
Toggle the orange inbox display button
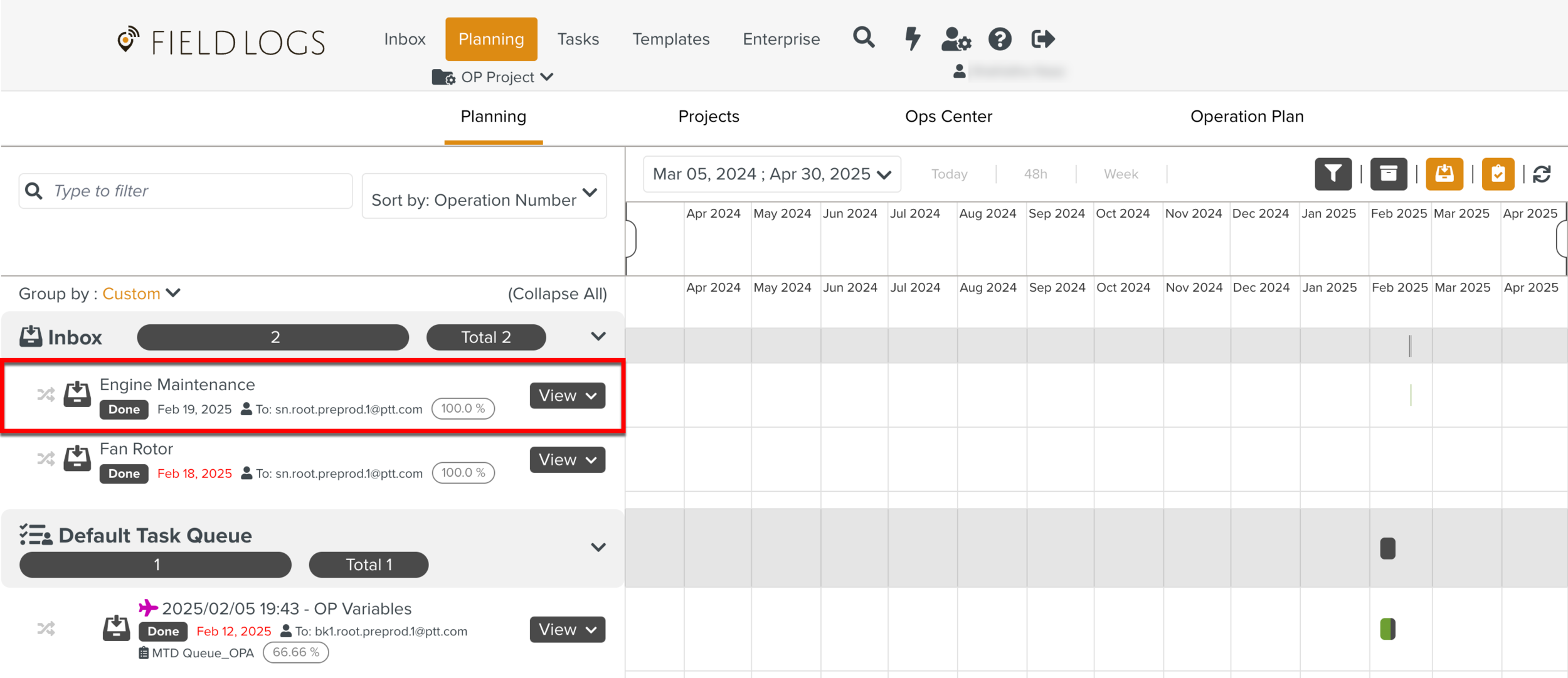tap(1444, 174)
